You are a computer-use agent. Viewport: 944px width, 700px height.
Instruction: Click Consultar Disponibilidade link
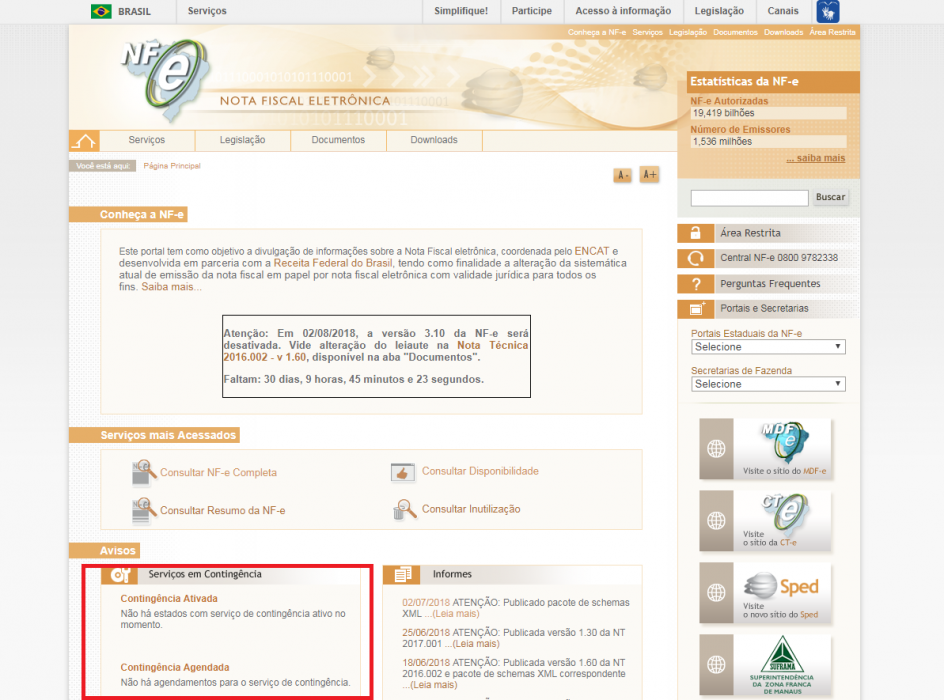[x=480, y=471]
